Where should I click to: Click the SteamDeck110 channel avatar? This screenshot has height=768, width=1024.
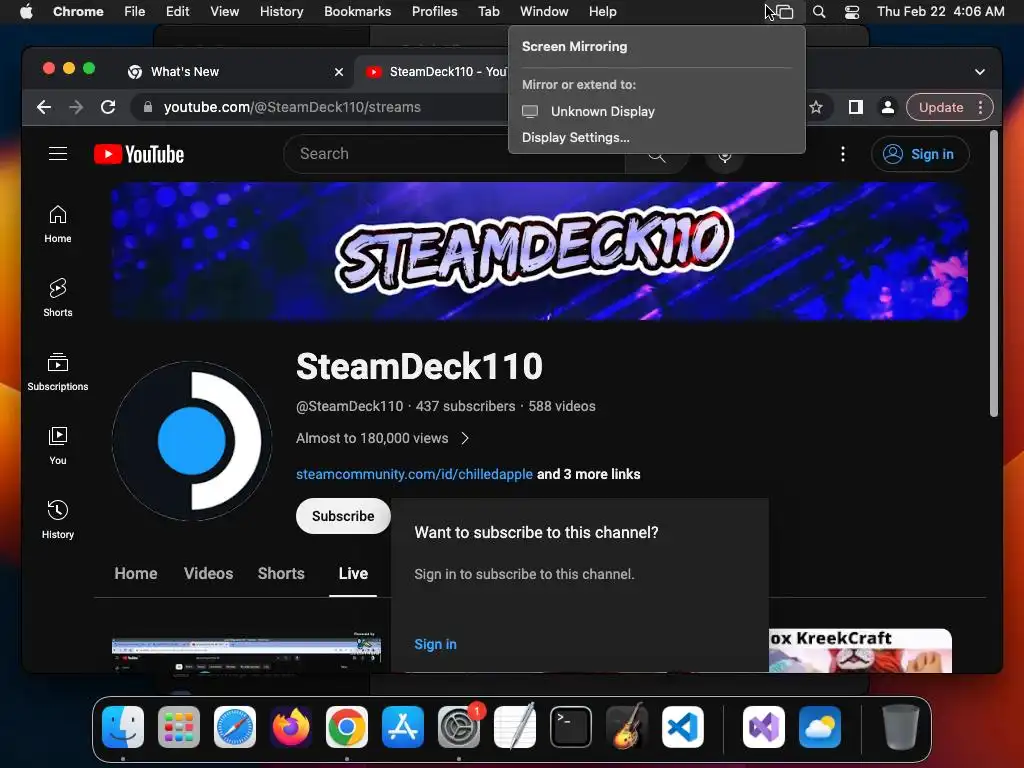[x=191, y=441]
